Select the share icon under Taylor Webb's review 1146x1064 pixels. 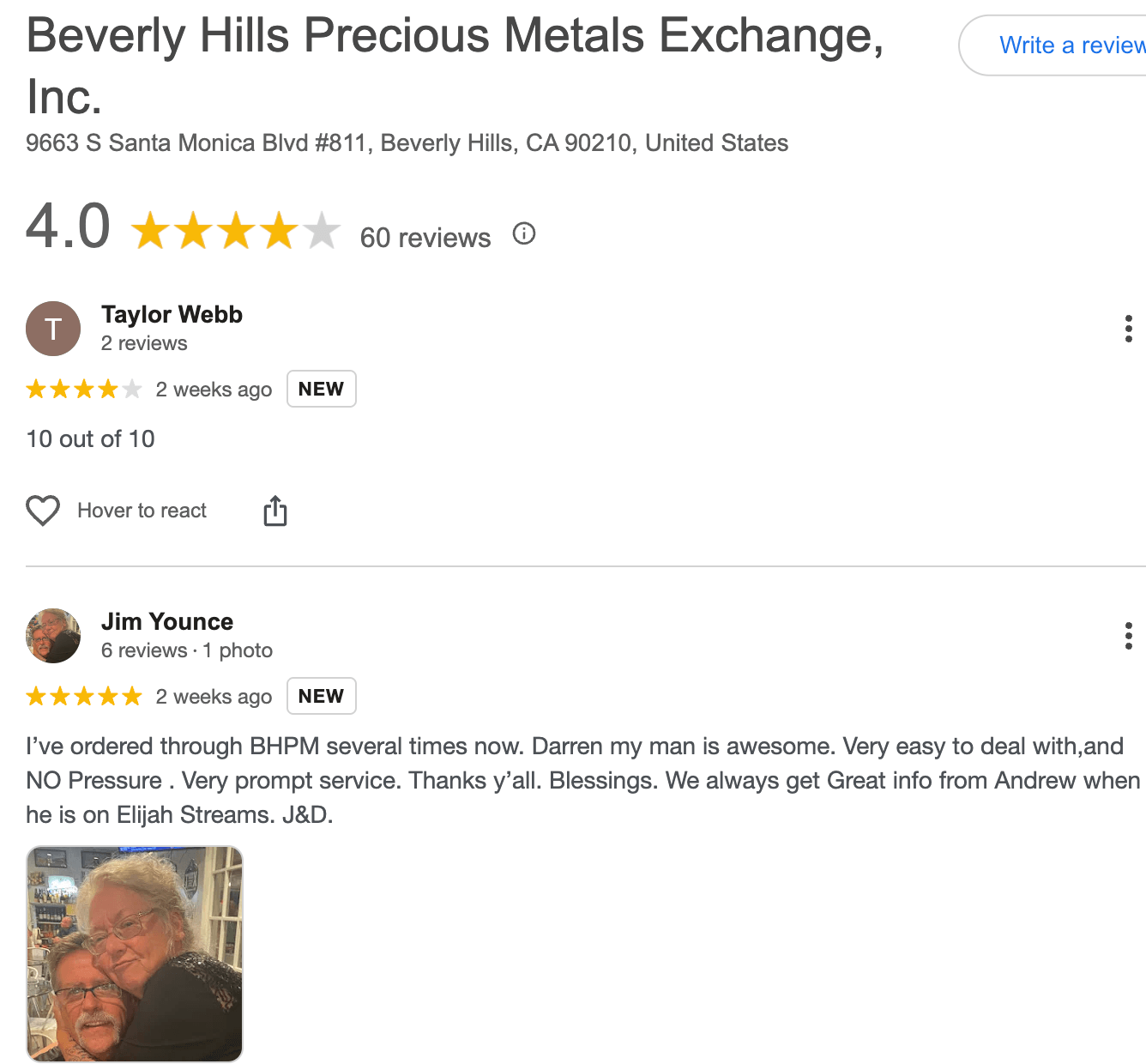[274, 511]
